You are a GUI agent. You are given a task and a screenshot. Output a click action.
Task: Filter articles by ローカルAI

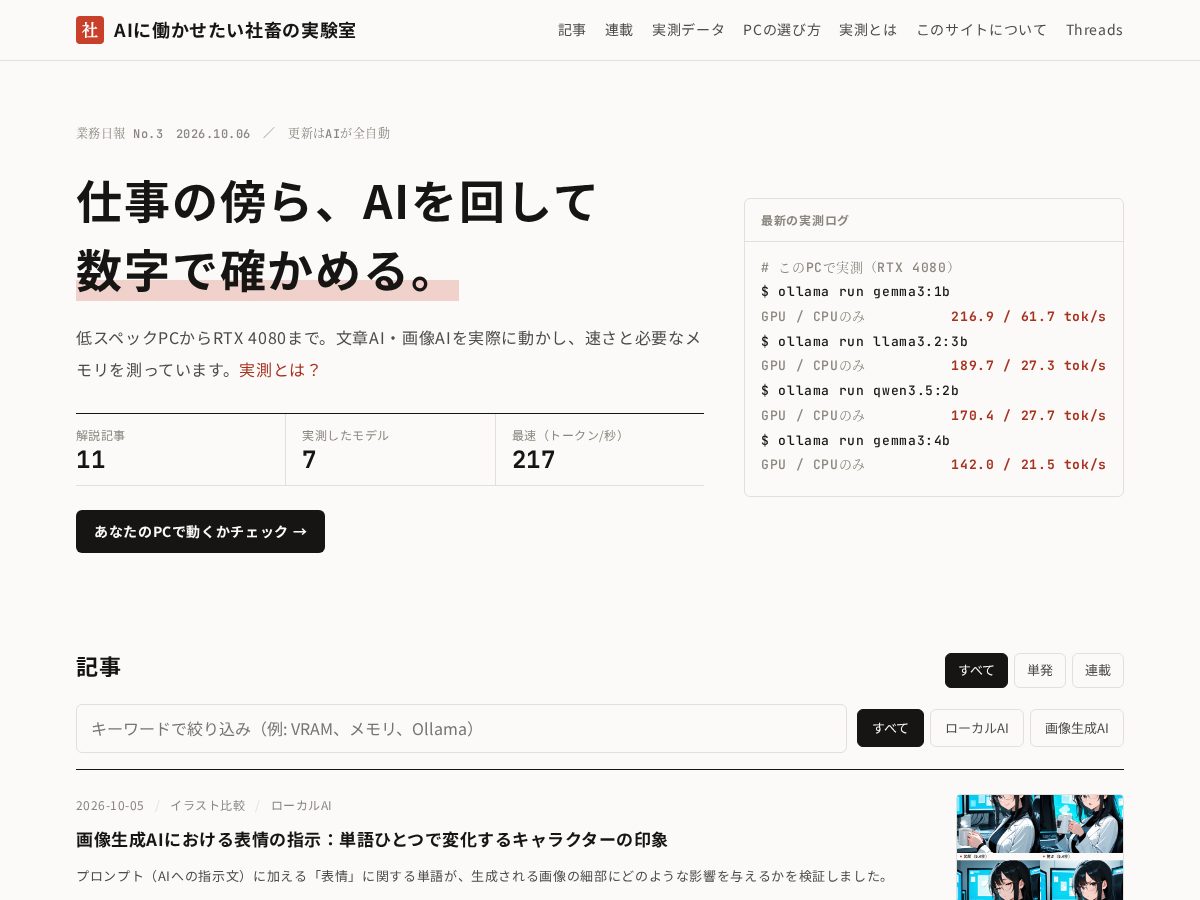point(977,728)
